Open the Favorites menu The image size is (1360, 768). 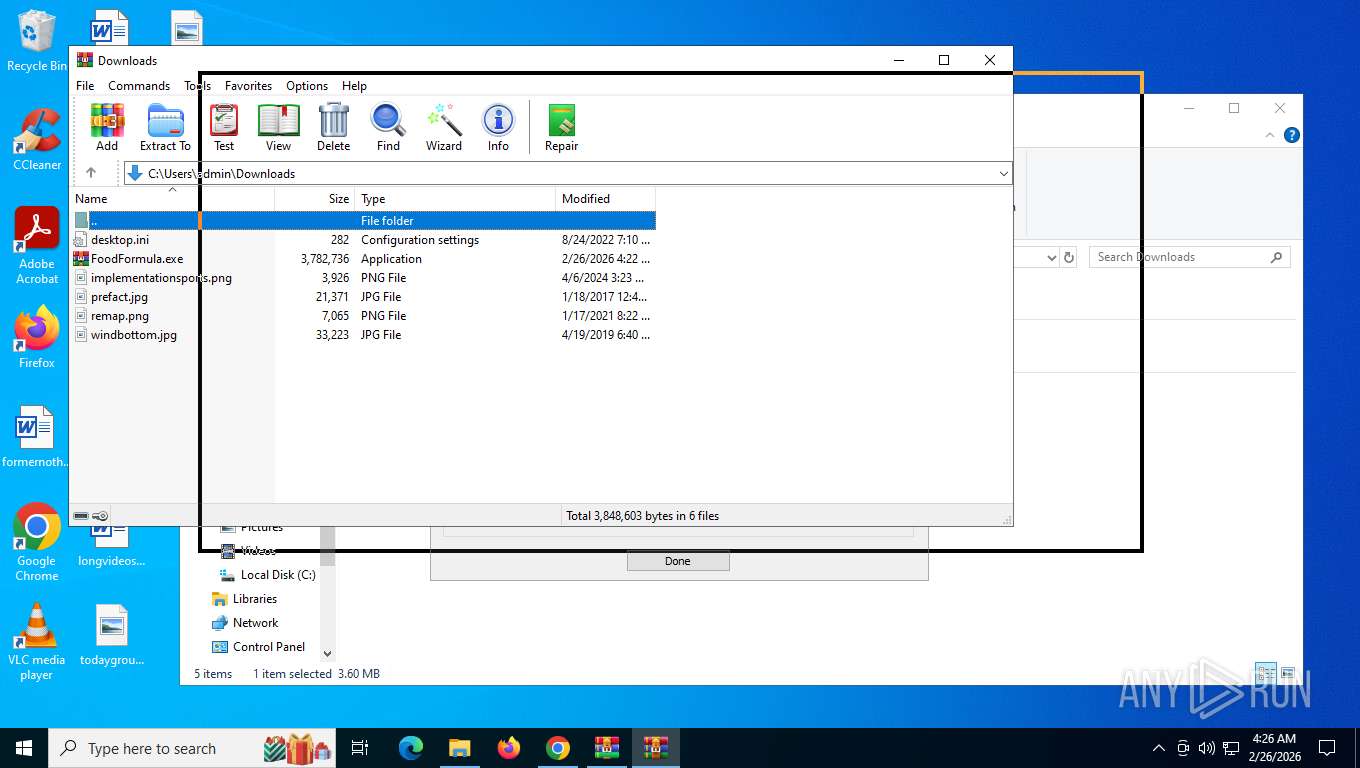tap(248, 86)
